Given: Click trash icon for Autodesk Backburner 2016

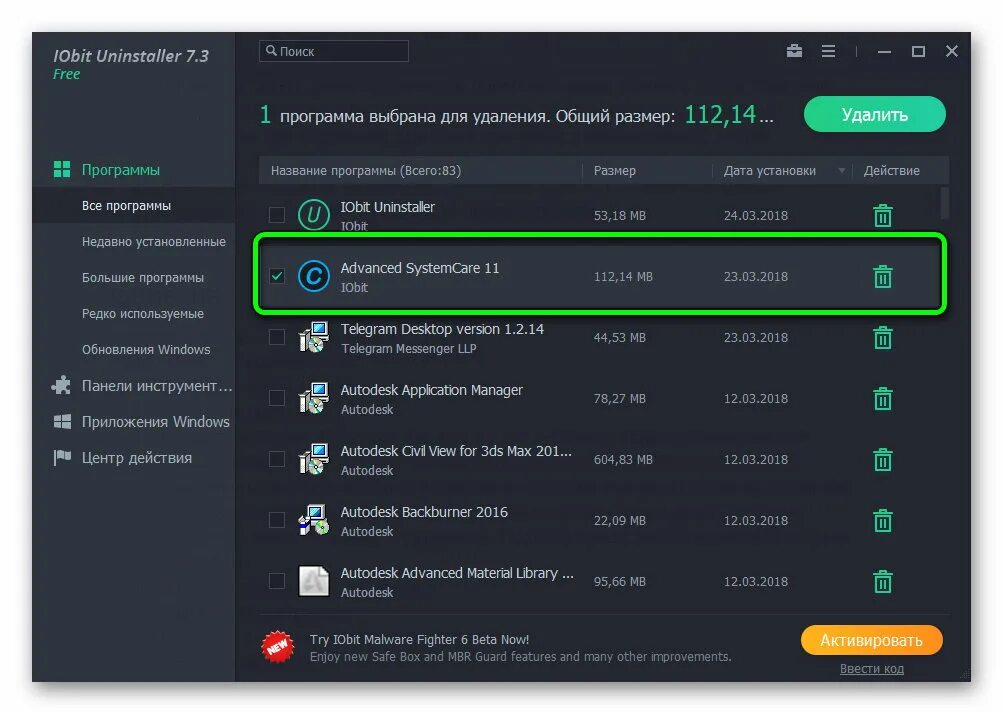Looking at the screenshot, I should 883,520.
